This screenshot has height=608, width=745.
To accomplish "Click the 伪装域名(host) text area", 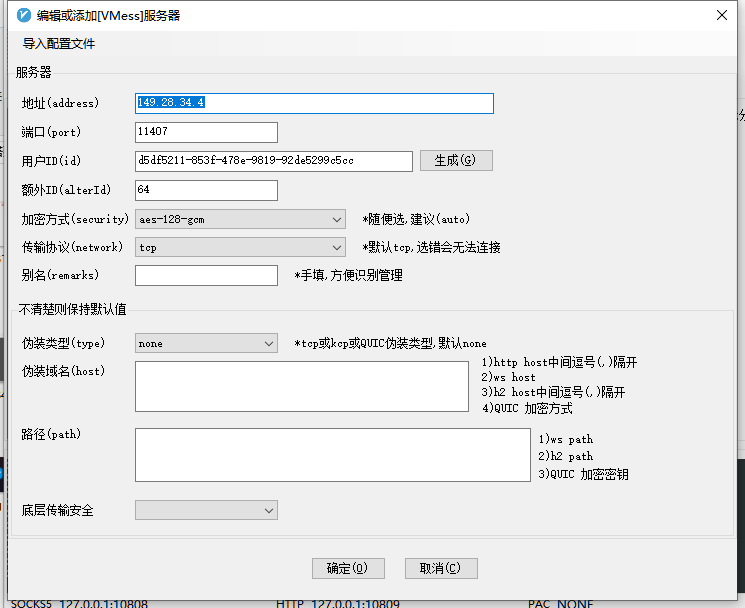I will pyautogui.click(x=301, y=386).
